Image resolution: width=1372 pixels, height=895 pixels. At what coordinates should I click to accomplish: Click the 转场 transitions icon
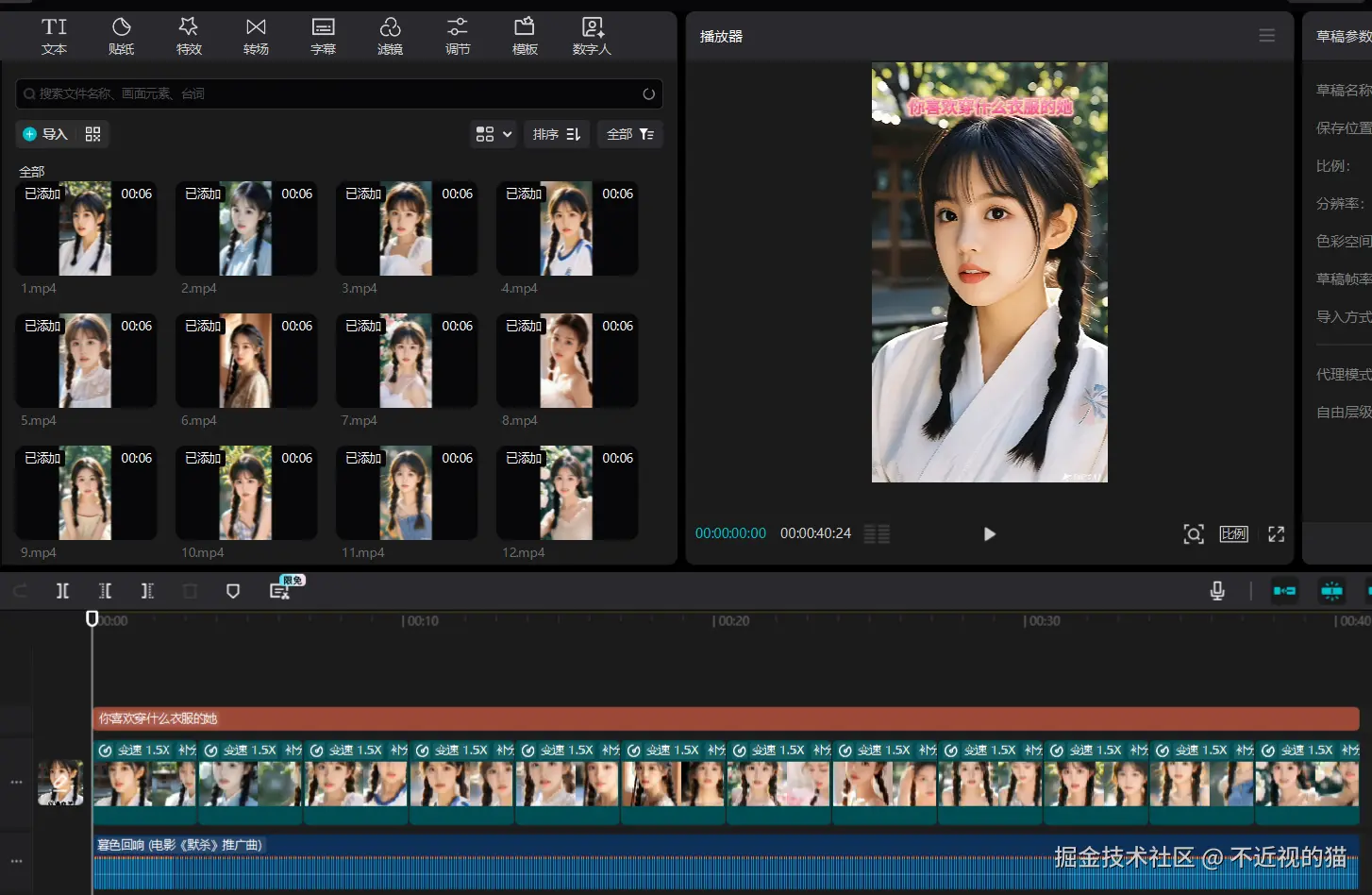(256, 36)
